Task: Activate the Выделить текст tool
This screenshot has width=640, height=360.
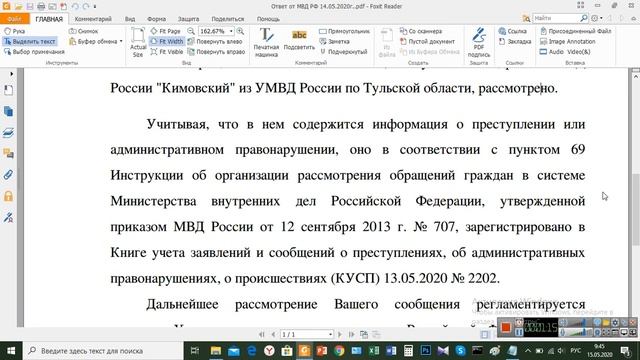Action: click(29, 41)
